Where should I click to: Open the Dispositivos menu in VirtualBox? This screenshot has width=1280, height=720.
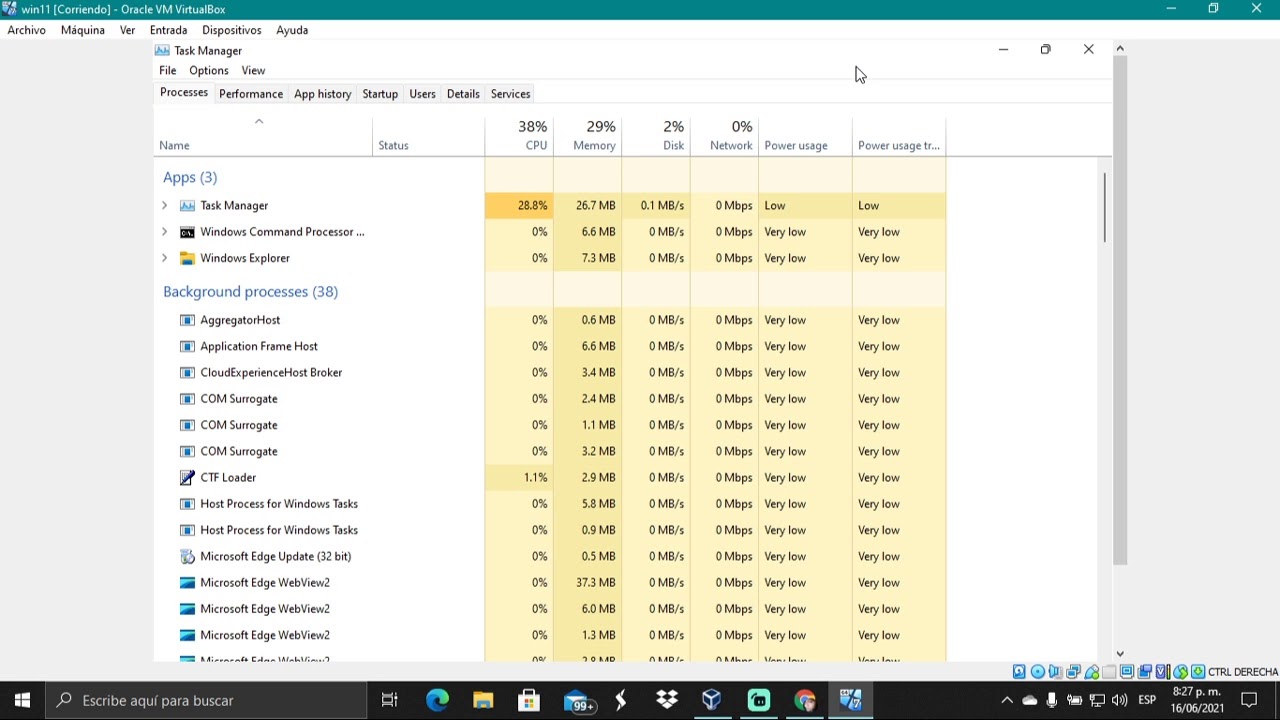tap(231, 30)
